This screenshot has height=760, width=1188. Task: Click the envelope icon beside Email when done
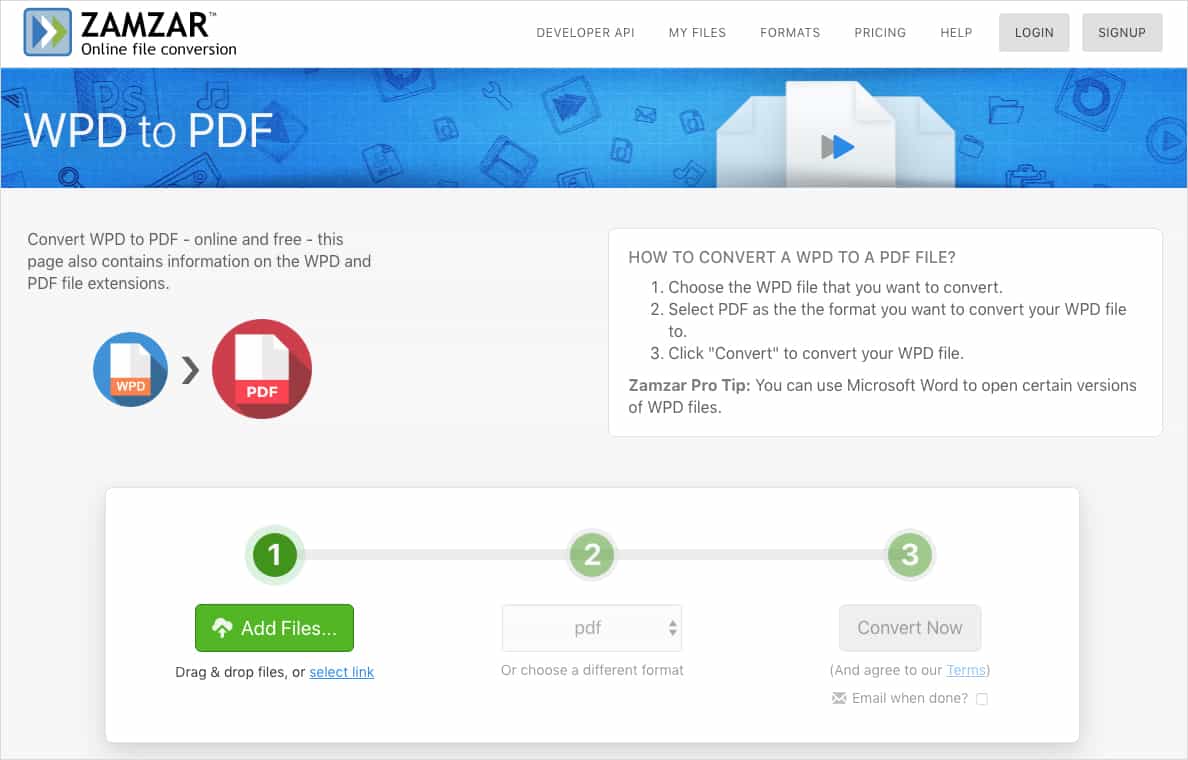(839, 698)
